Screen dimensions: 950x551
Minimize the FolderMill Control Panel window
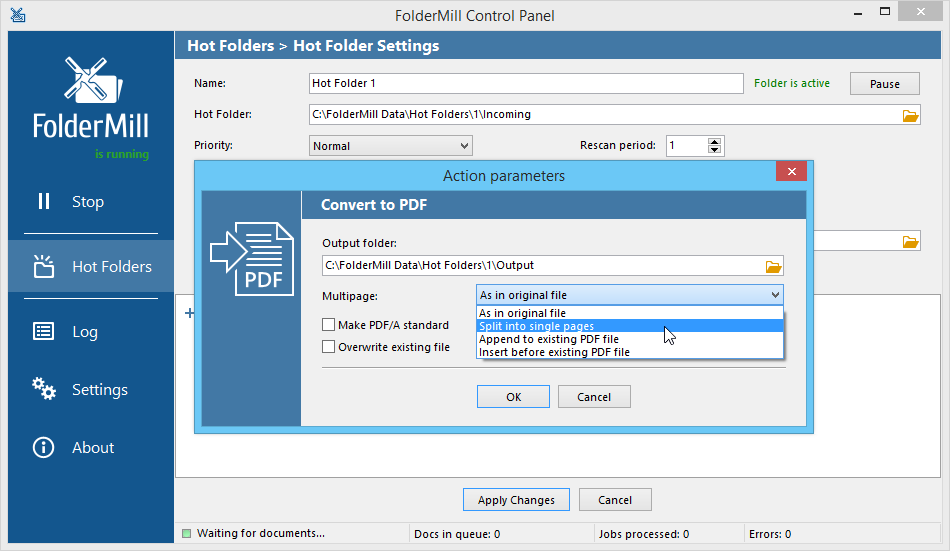pos(858,13)
